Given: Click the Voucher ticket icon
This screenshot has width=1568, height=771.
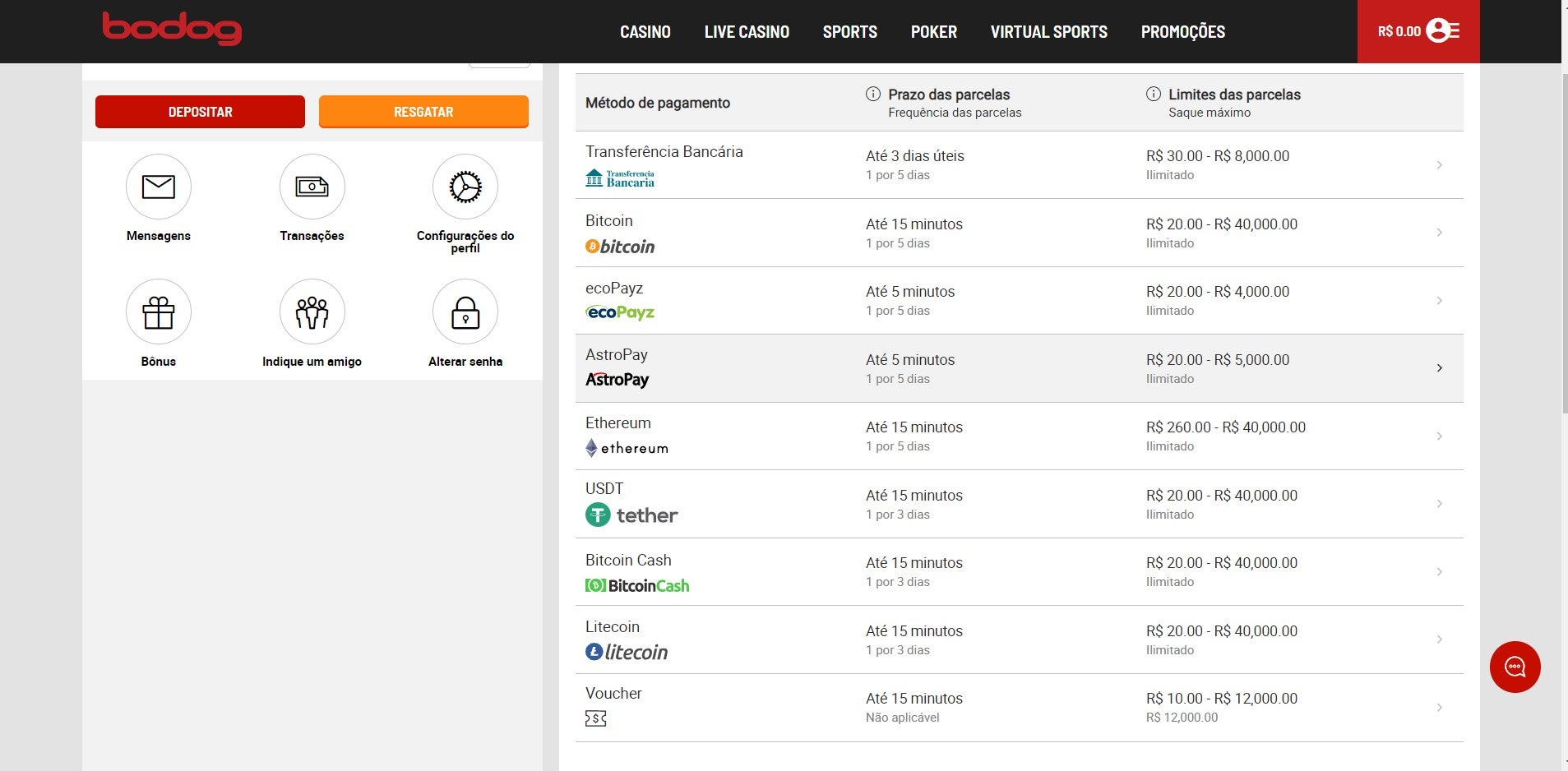Looking at the screenshot, I should click(596, 719).
